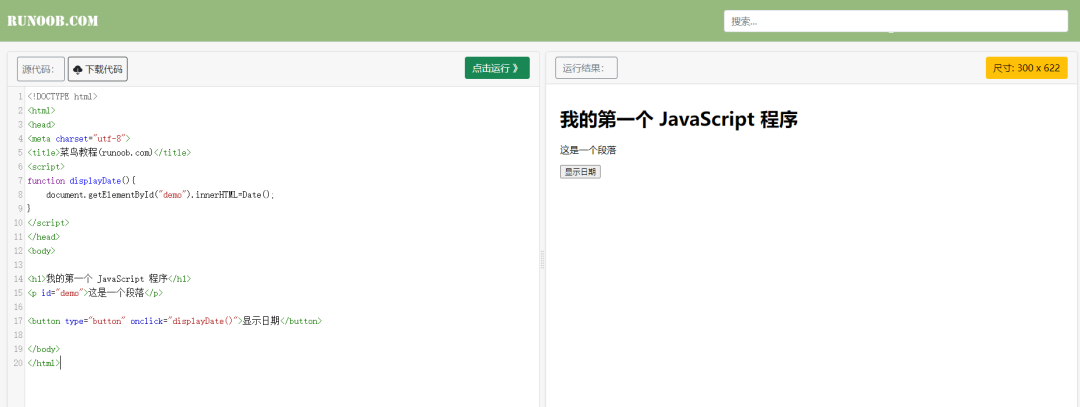Click line number 16 in the gutter
Viewport: 1080px width, 407px height.
[x=18, y=307]
